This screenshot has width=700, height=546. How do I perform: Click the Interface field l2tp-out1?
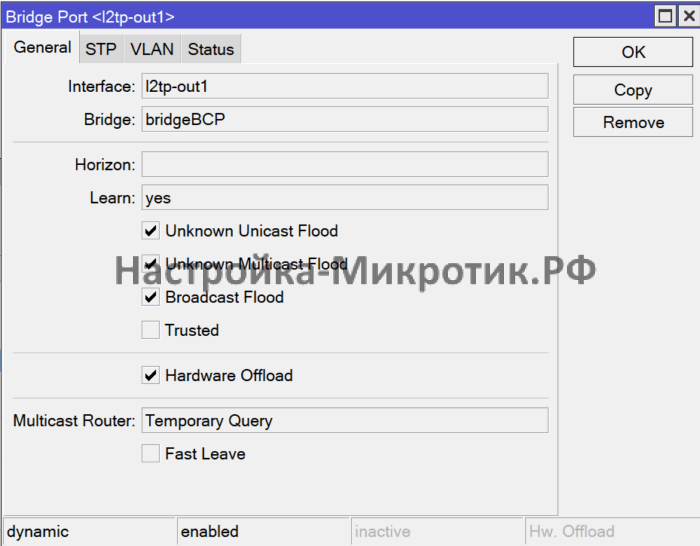click(345, 86)
